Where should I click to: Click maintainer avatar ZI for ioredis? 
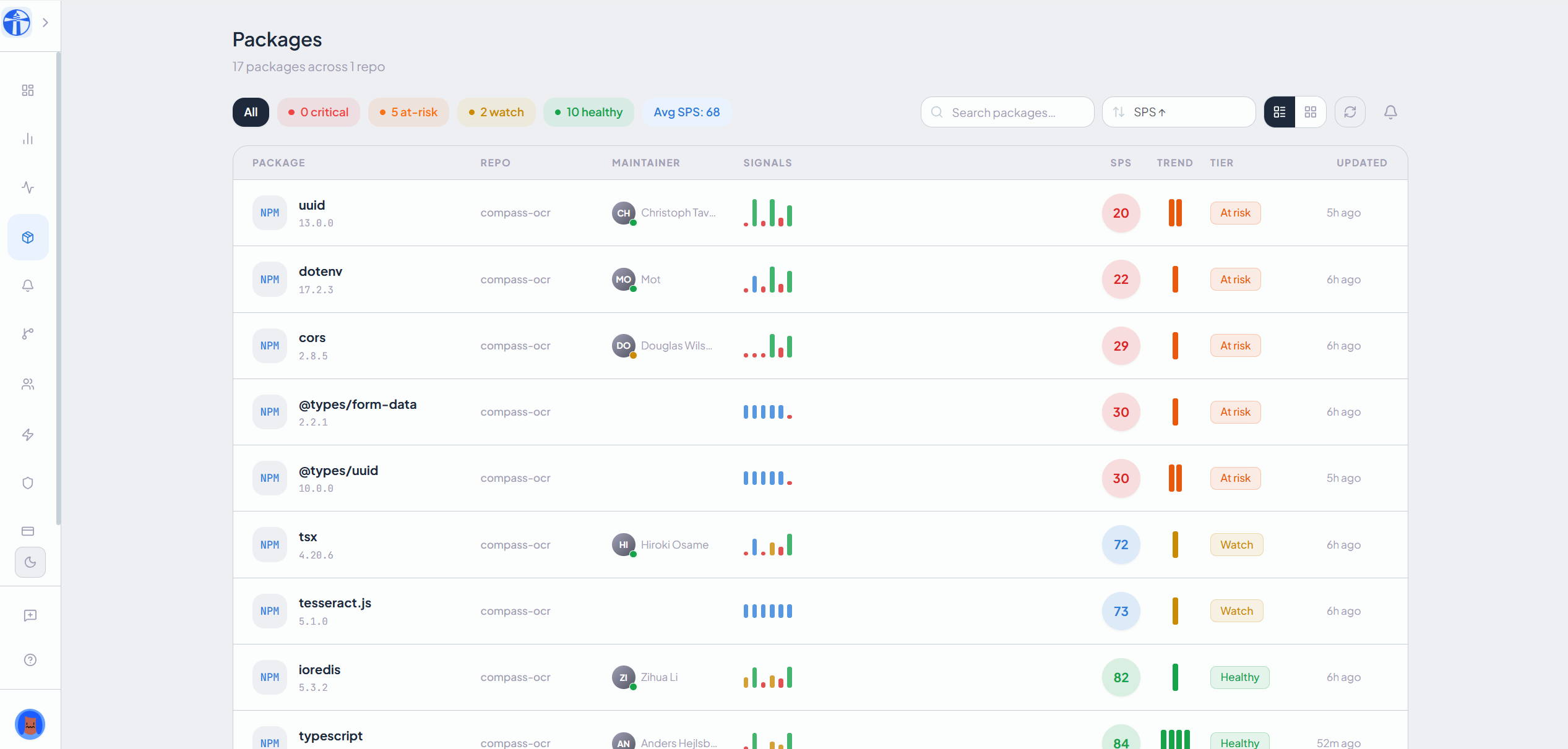point(624,677)
